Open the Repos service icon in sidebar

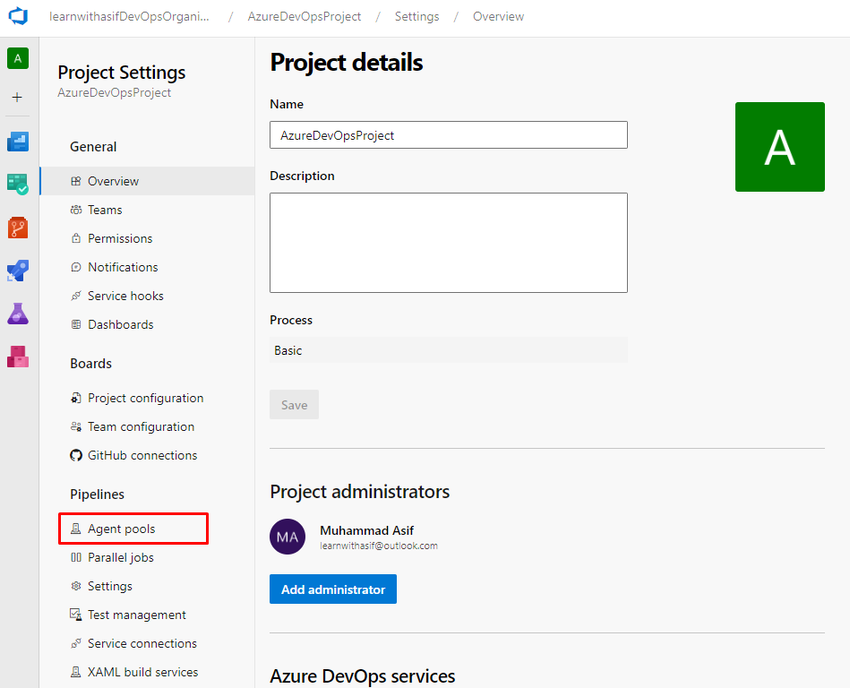tap(18, 227)
